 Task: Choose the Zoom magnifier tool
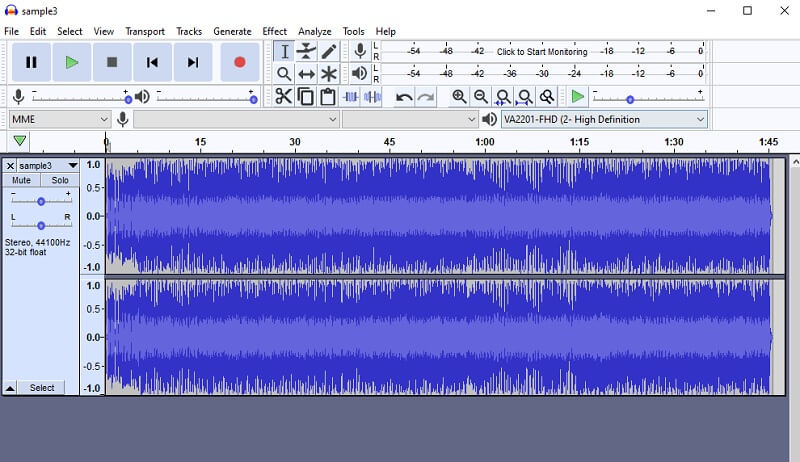coord(284,74)
